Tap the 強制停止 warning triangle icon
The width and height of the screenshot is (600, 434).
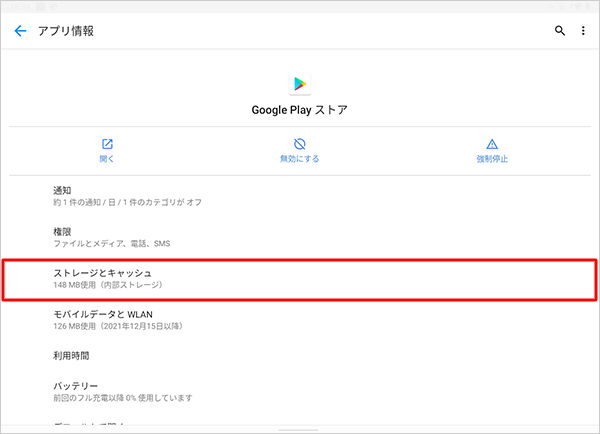[491, 145]
